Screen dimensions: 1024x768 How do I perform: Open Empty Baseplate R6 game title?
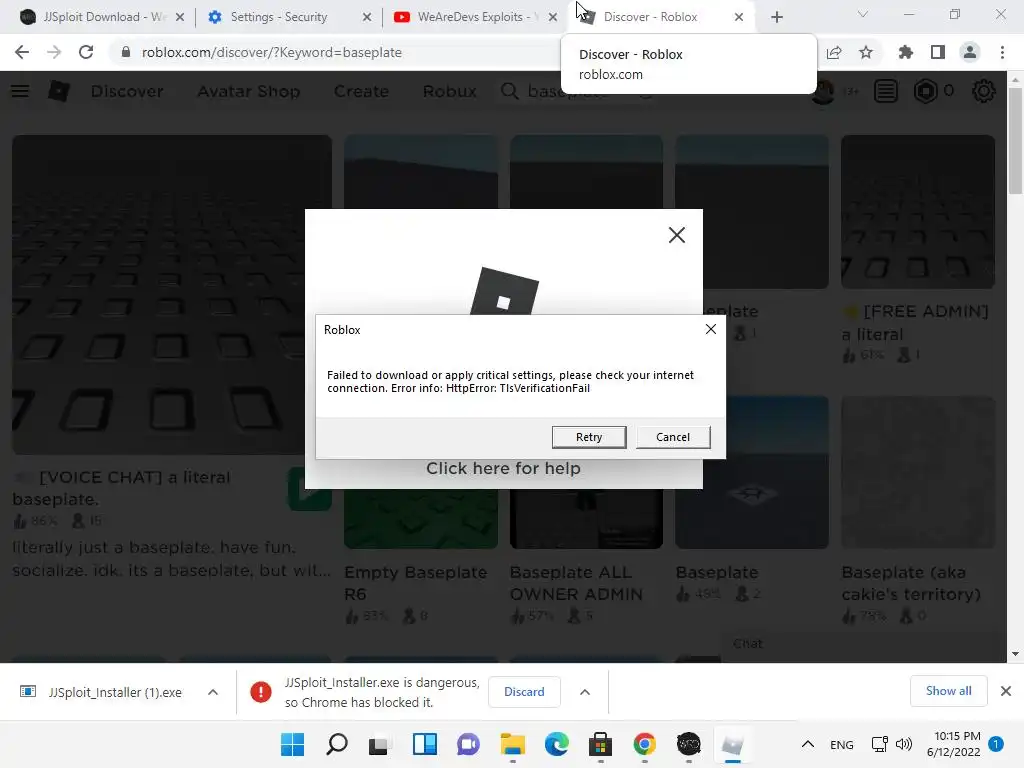[x=416, y=583]
